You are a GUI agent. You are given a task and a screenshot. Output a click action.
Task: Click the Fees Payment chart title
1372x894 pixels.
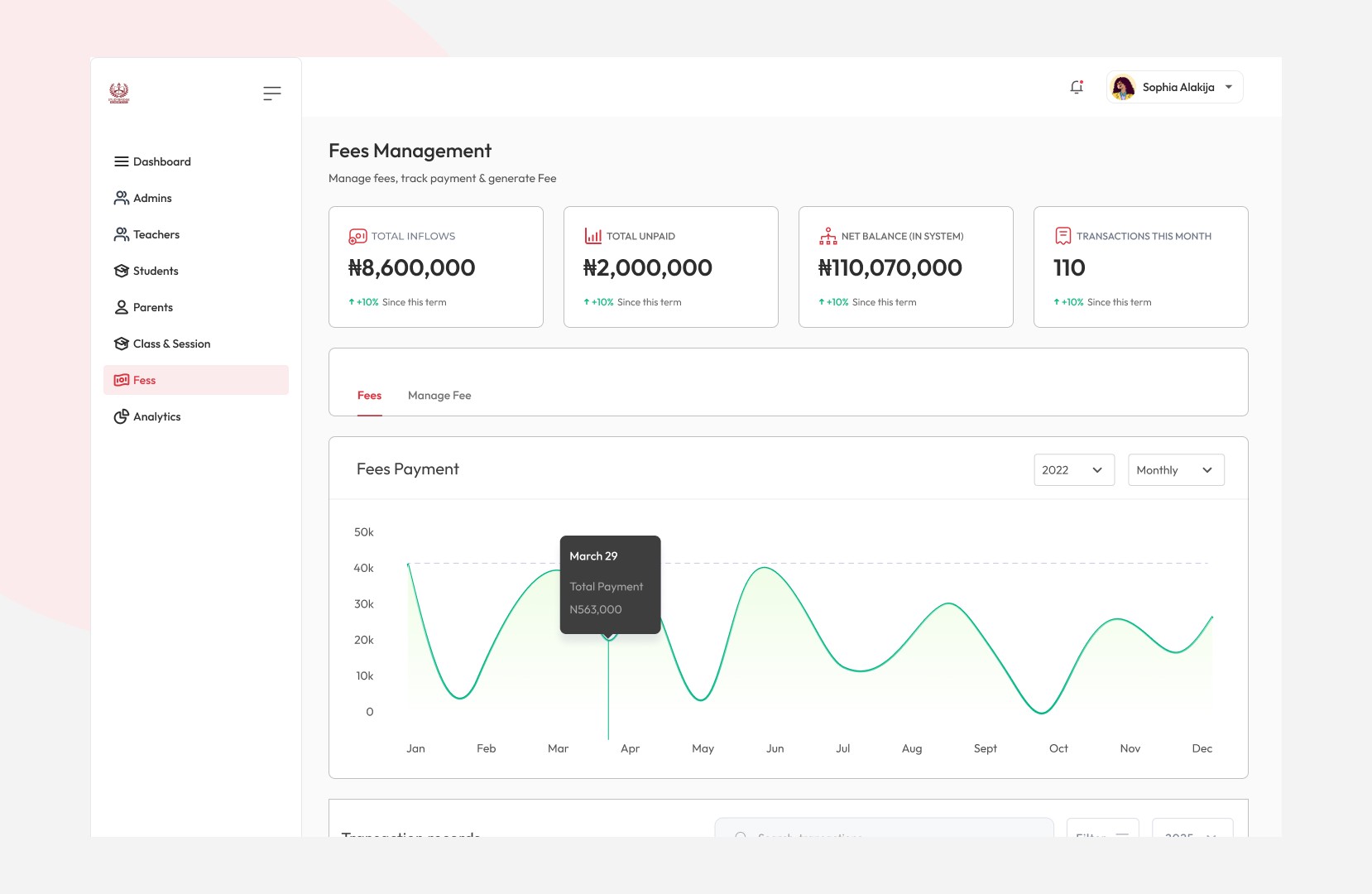click(x=407, y=469)
